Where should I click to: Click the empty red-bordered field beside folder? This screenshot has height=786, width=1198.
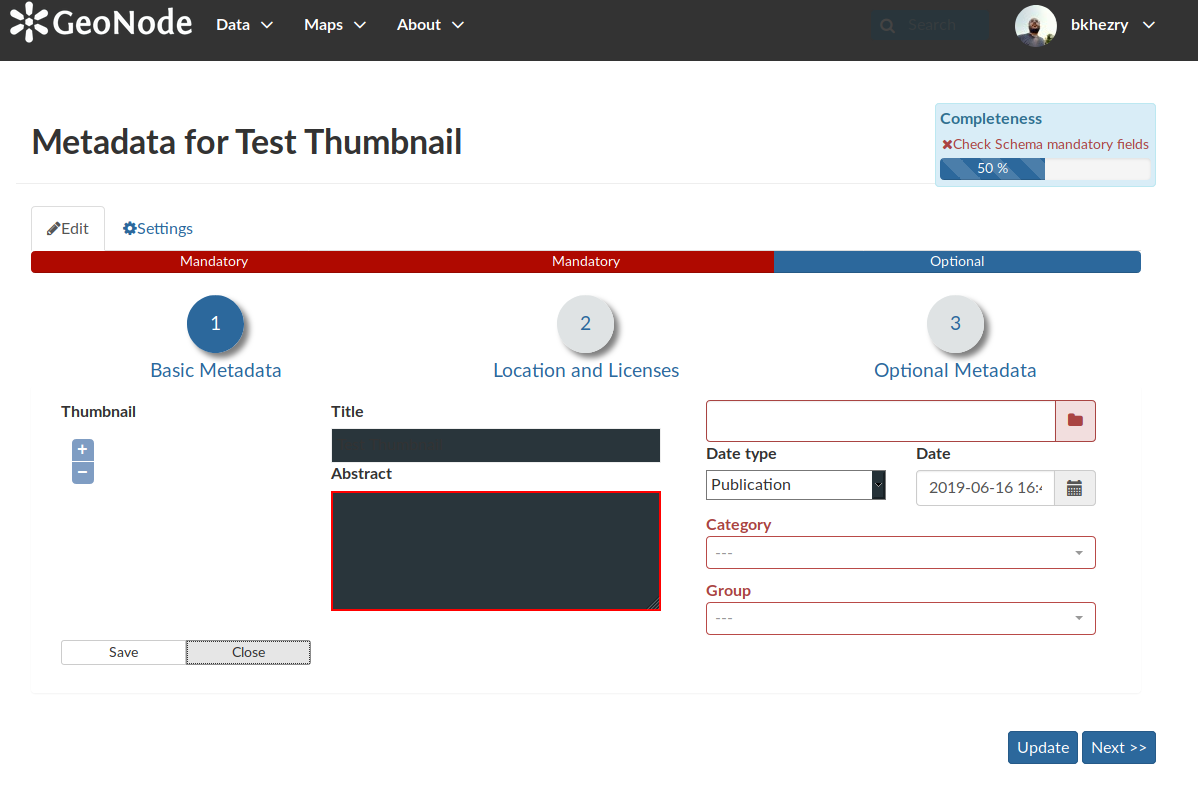point(881,421)
